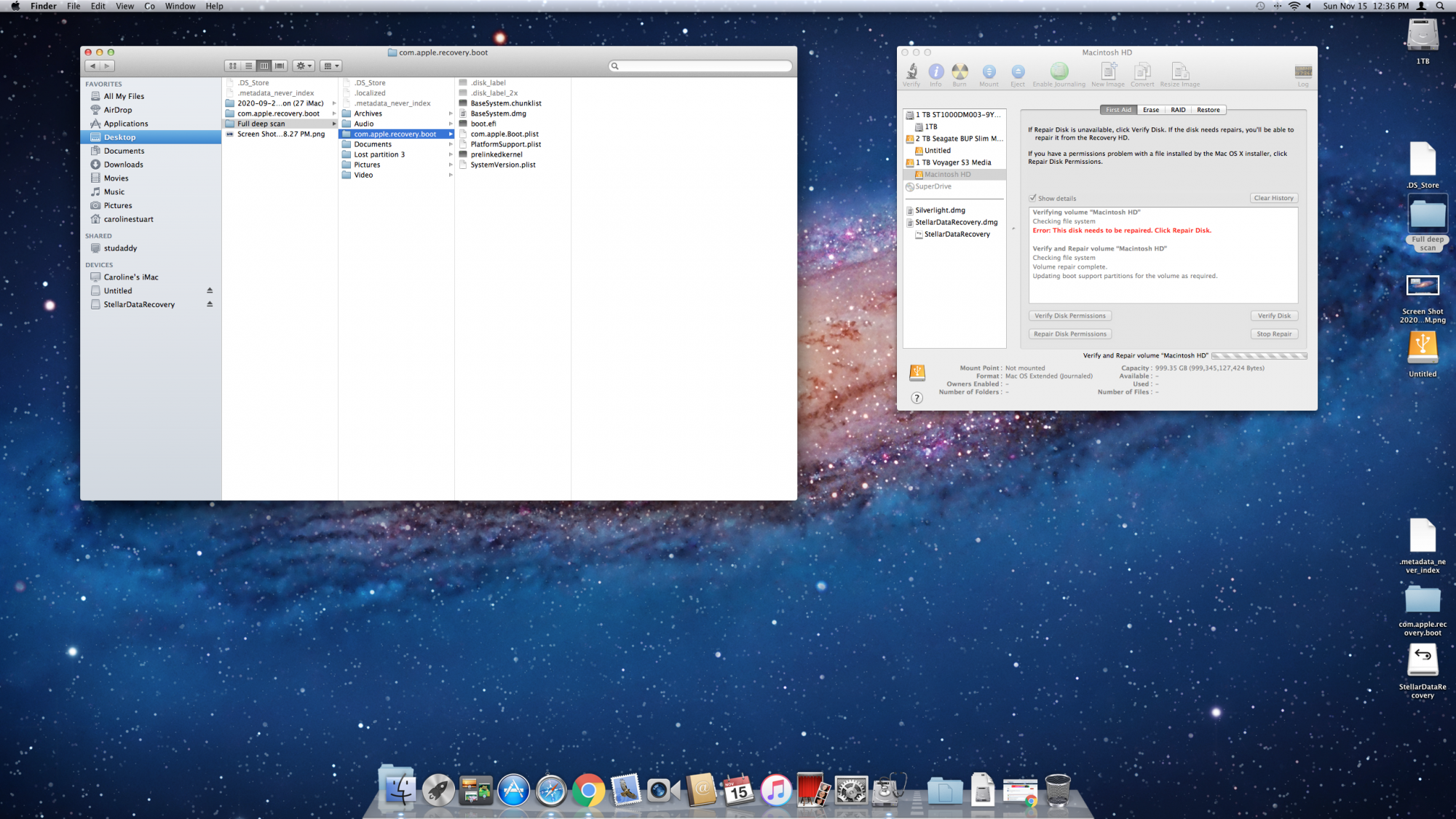This screenshot has height=819, width=1456.
Task: Open System Preferences from the Dock
Action: tap(851, 790)
